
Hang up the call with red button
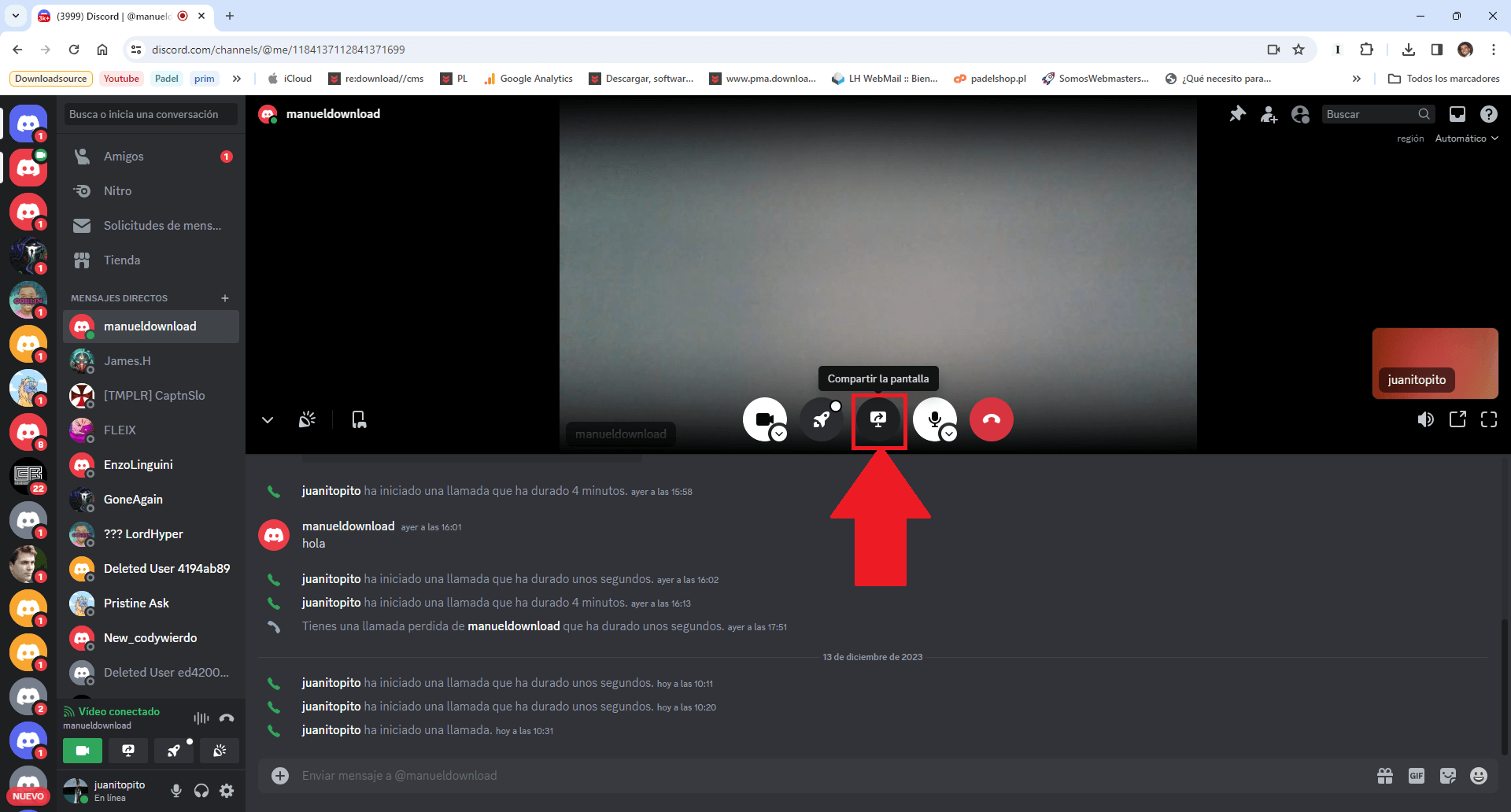pyautogui.click(x=992, y=419)
